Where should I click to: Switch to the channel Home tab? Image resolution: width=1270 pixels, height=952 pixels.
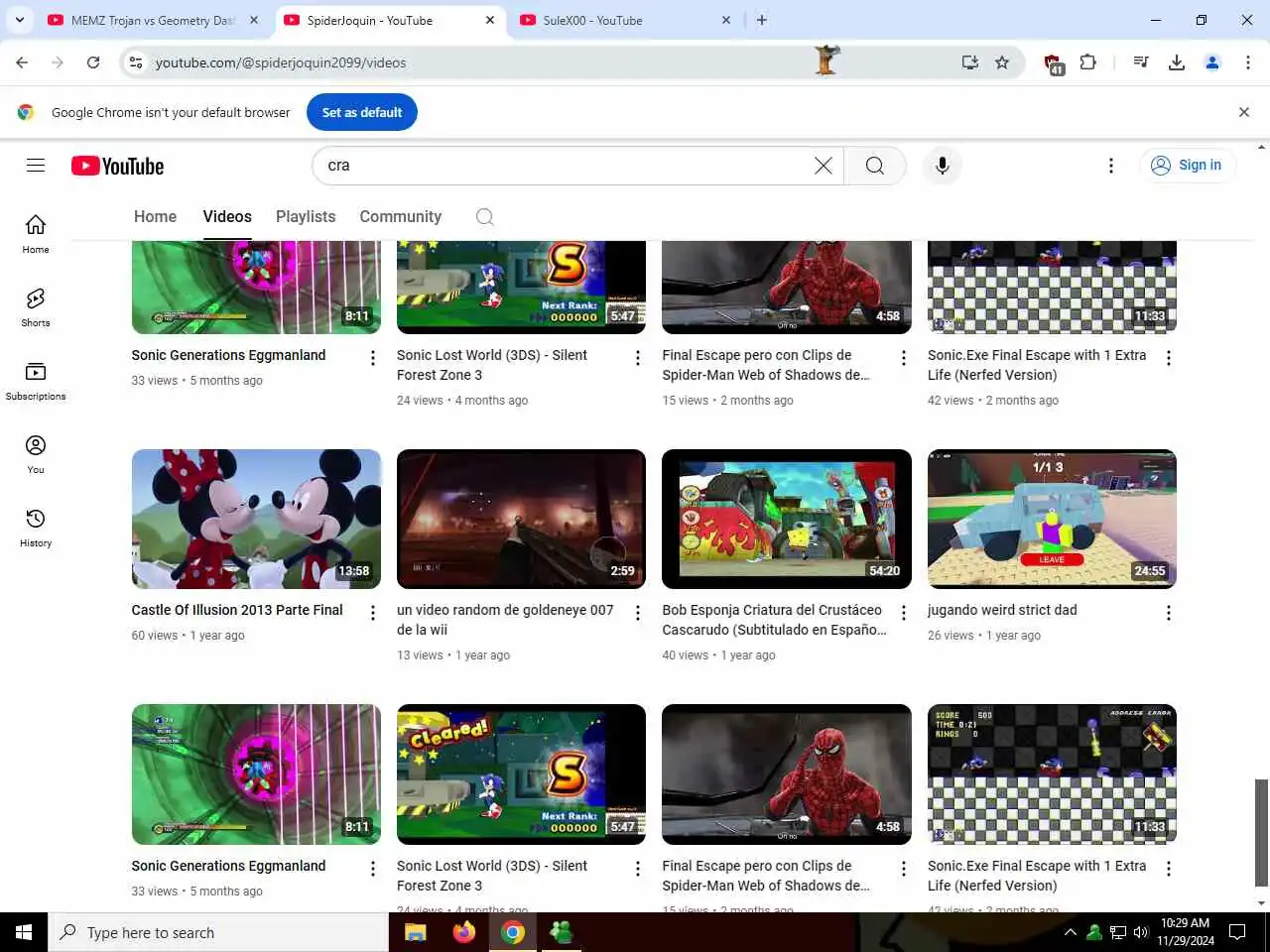155,216
